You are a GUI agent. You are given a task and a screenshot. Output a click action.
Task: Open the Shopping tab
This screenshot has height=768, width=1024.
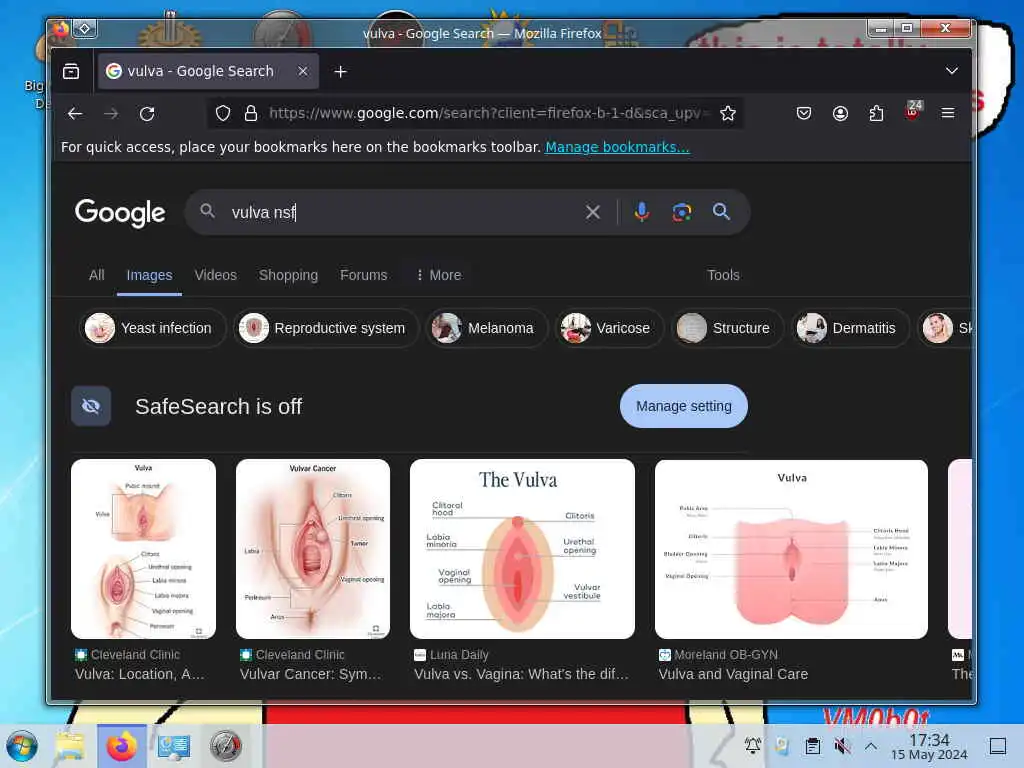click(289, 275)
